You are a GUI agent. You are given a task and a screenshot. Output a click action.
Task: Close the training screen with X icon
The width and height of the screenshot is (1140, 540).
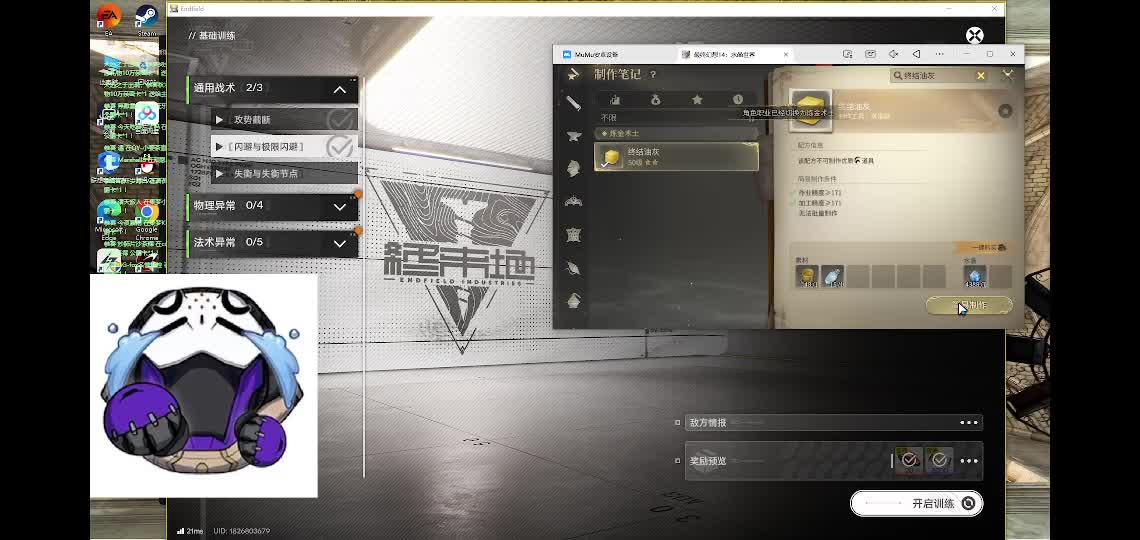974,36
